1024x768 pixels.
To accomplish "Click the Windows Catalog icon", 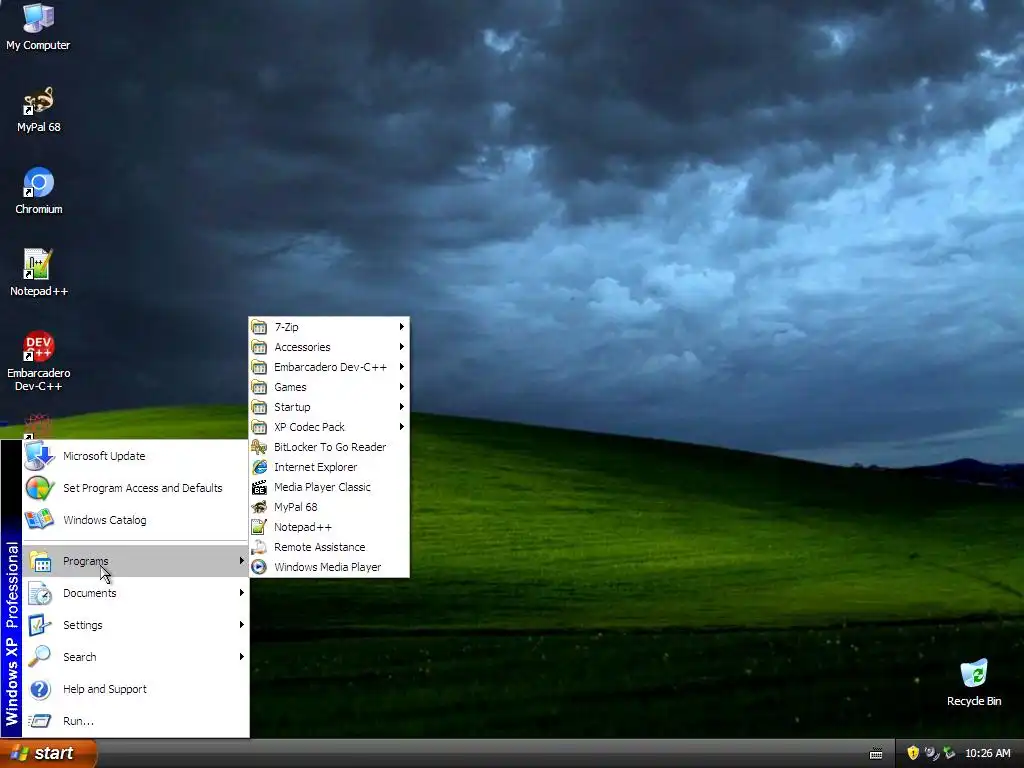I will 39,520.
